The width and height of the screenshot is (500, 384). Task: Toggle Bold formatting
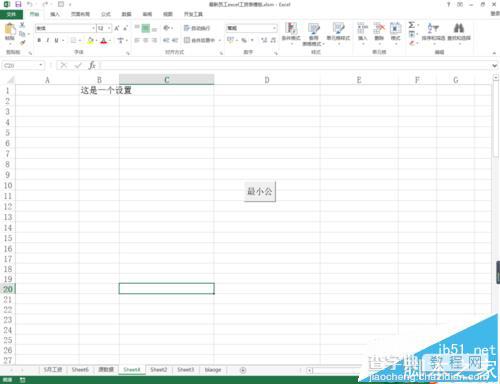pyautogui.click(x=39, y=40)
